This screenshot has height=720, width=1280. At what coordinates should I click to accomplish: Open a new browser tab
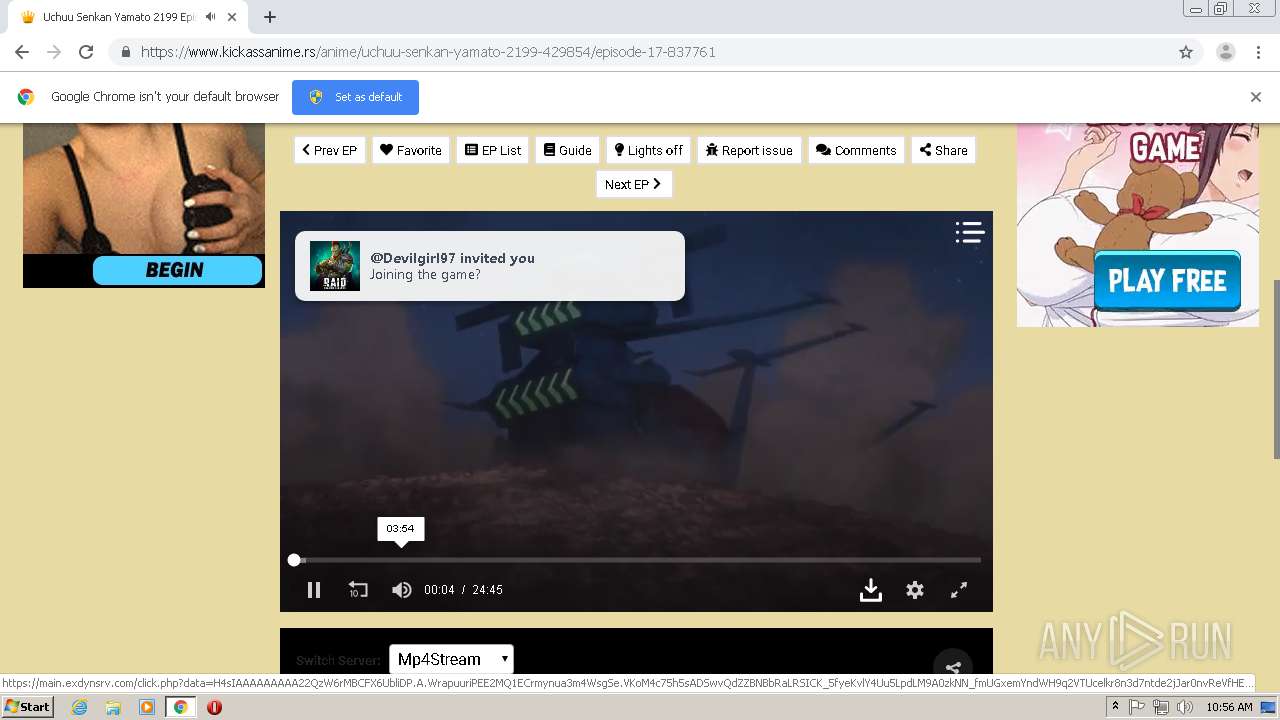coord(270,17)
